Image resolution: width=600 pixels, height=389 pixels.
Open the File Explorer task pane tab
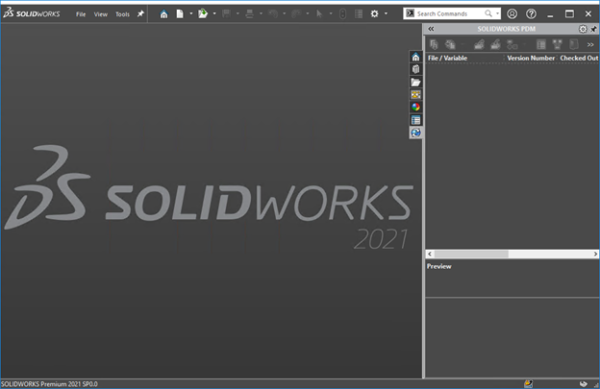pos(416,82)
